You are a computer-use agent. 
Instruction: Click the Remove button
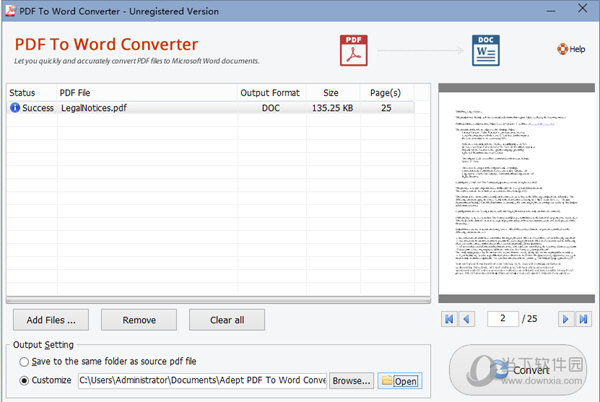[139, 320]
